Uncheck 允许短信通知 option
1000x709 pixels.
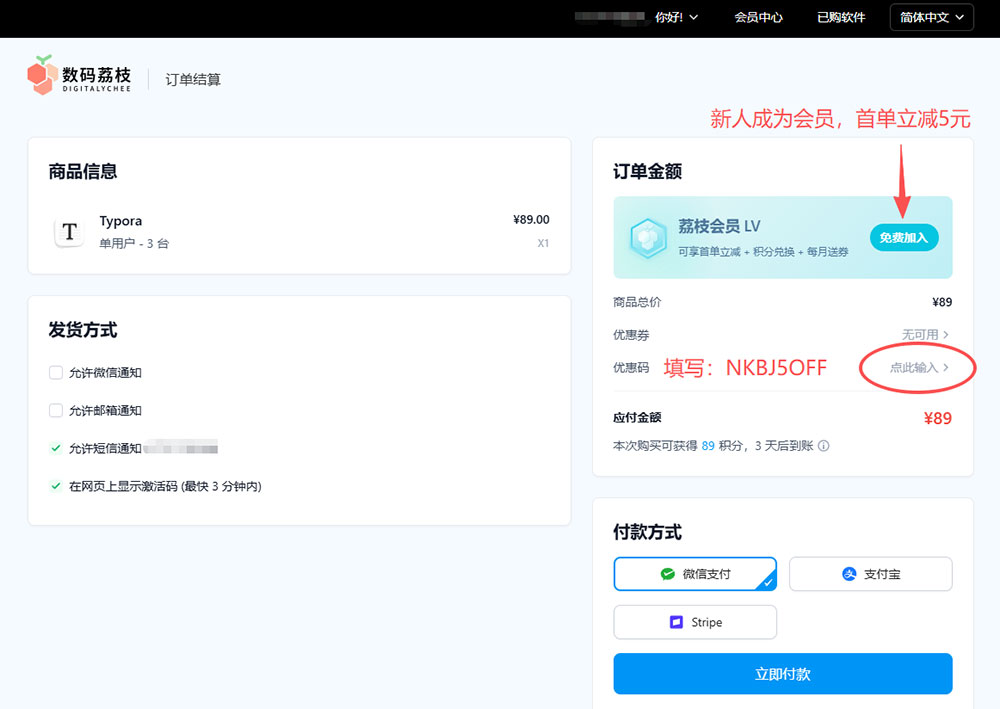point(56,448)
